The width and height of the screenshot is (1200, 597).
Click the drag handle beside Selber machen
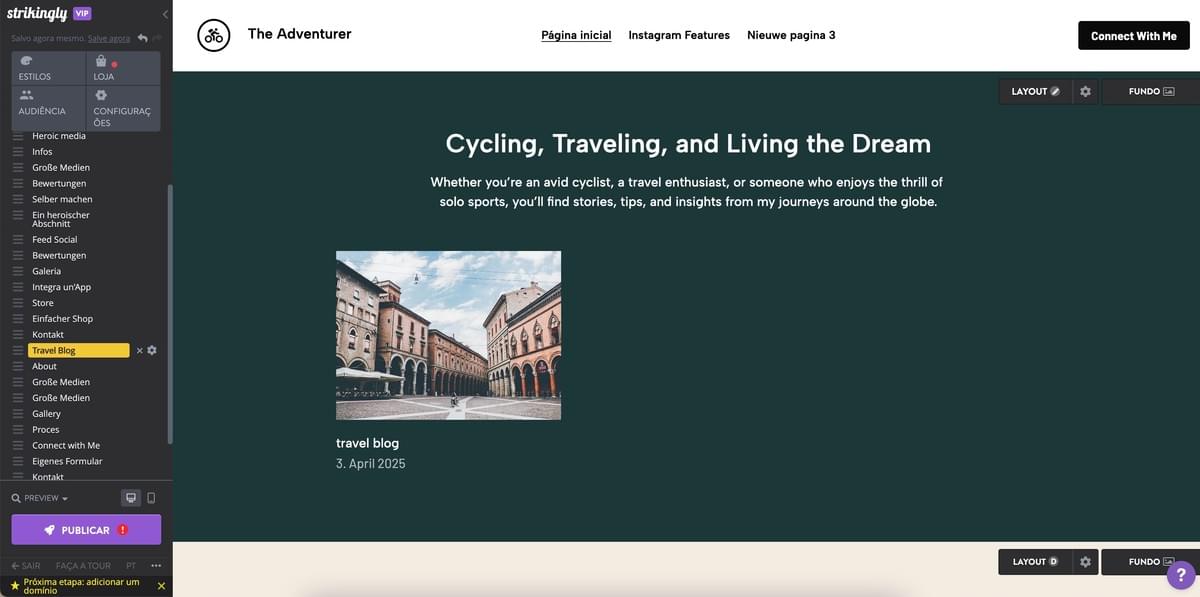pos(18,199)
